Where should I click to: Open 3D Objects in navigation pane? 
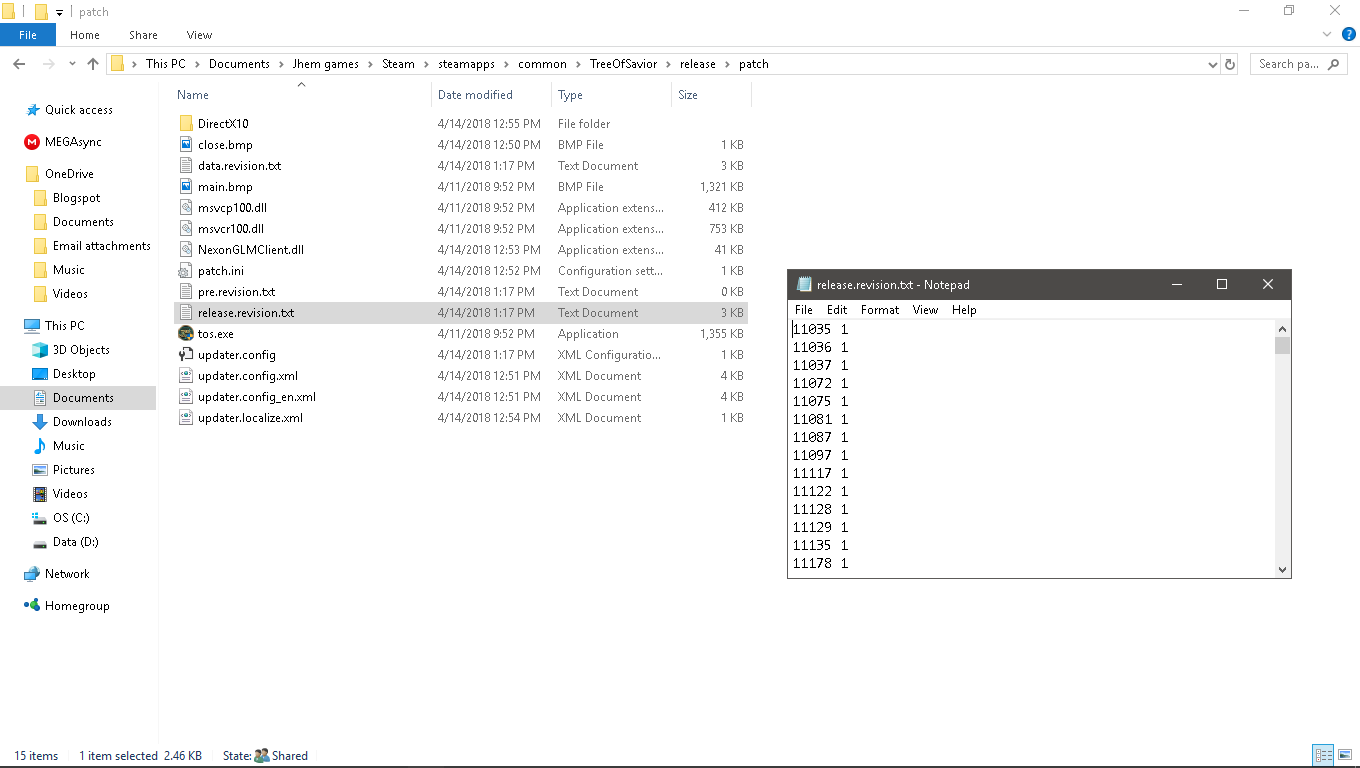[x=80, y=350]
